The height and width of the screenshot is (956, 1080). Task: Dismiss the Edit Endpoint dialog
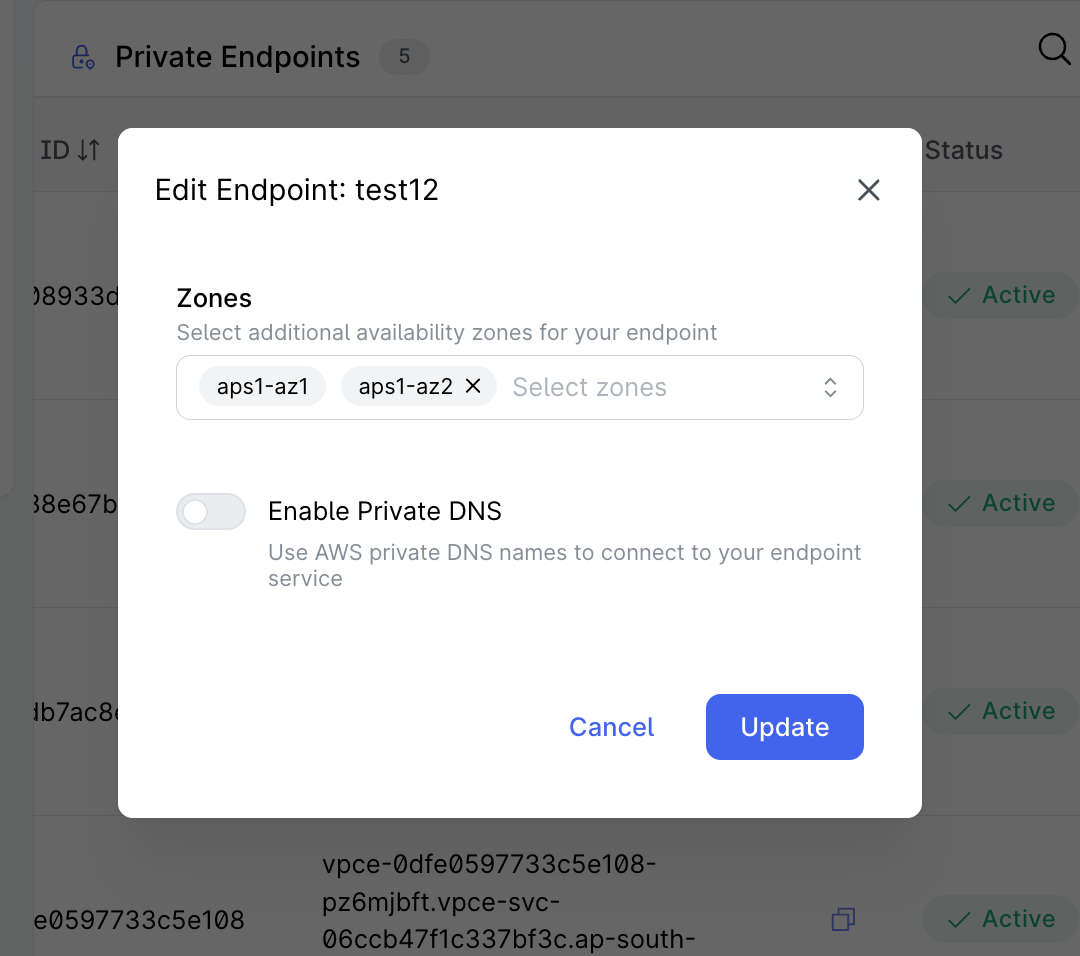[x=868, y=190]
